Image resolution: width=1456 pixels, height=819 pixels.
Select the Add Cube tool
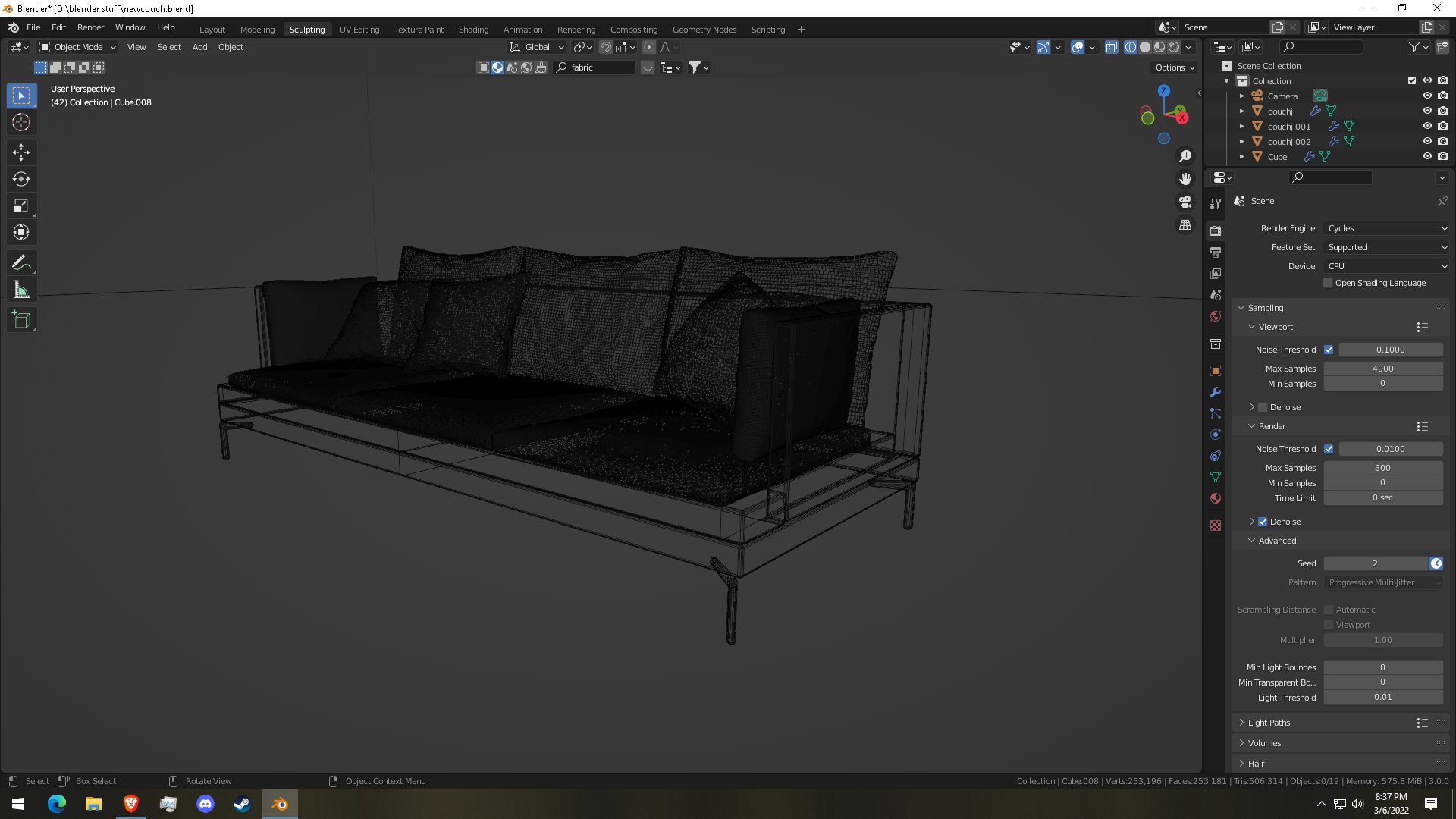[21, 320]
